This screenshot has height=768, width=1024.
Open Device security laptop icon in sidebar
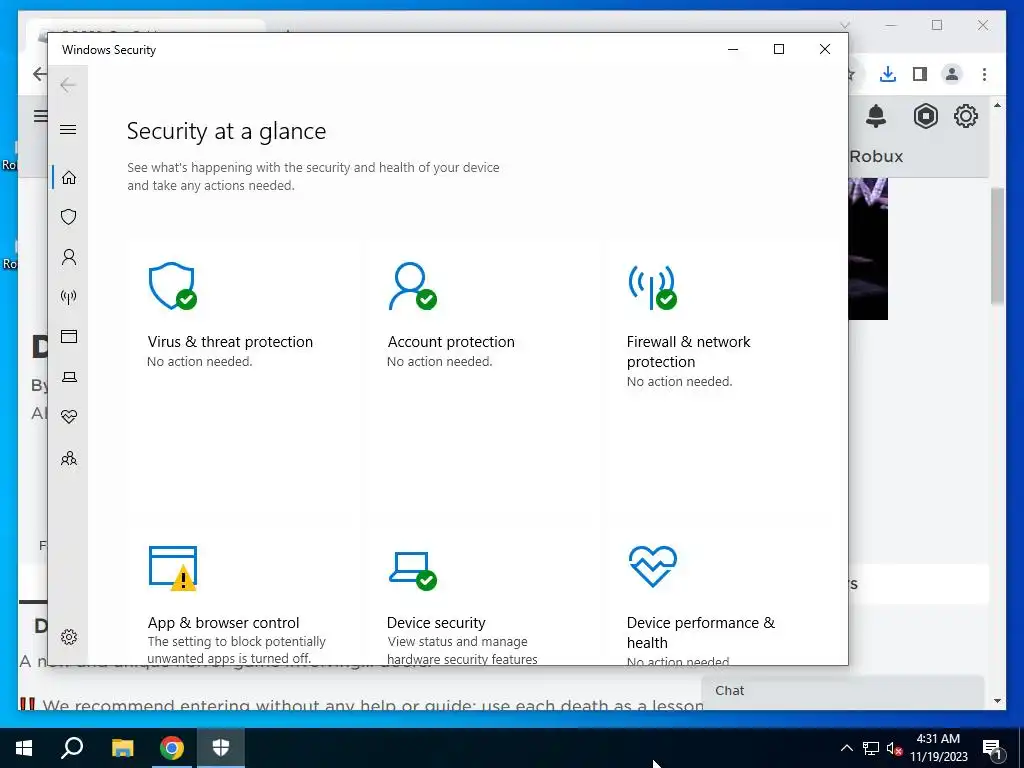69,377
